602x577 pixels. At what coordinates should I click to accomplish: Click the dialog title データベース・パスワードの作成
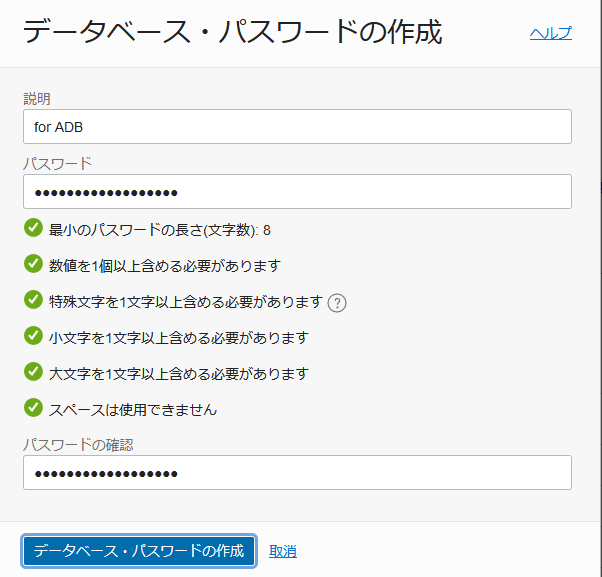233,32
